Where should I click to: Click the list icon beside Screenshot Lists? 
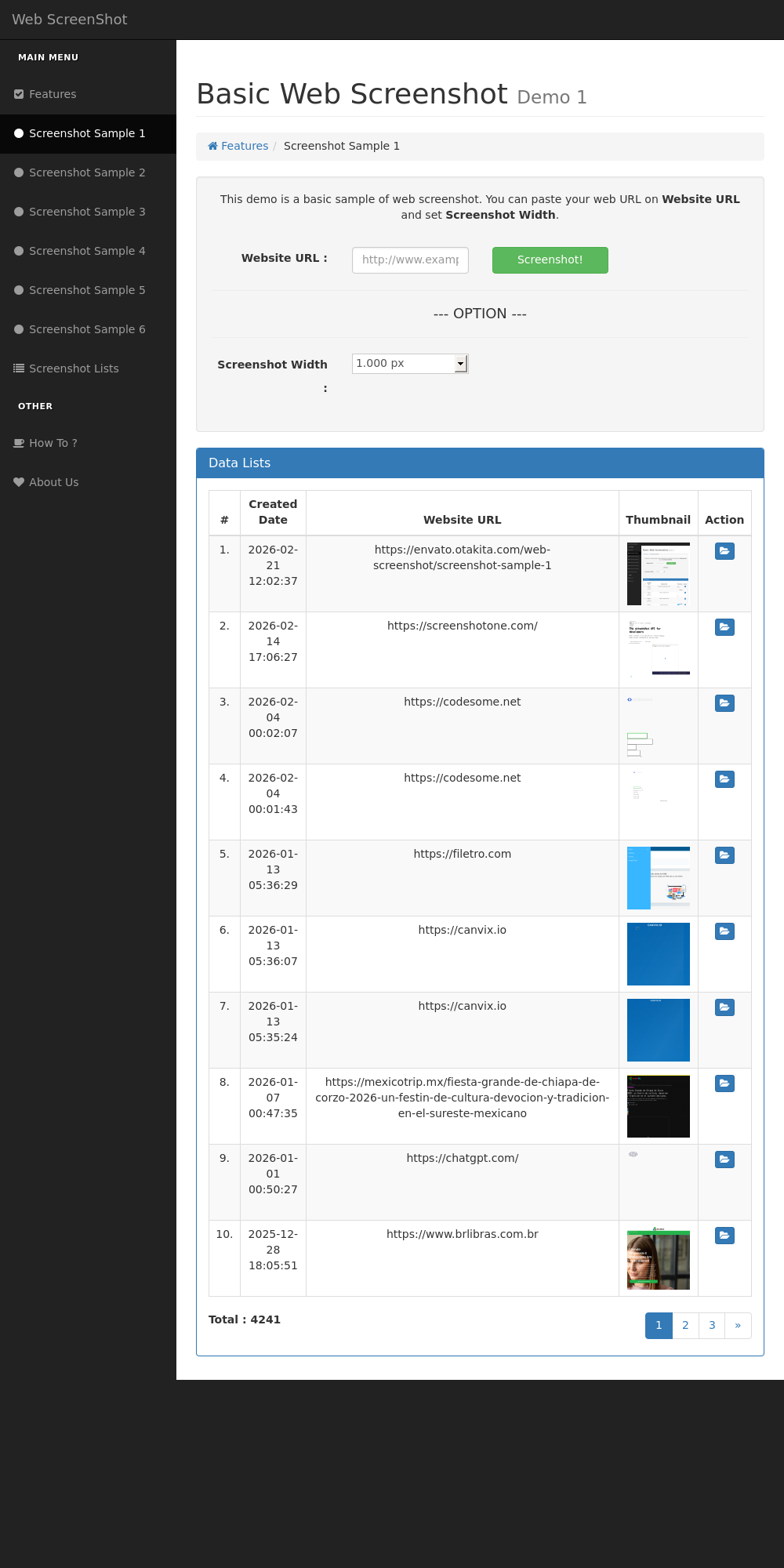tap(19, 368)
